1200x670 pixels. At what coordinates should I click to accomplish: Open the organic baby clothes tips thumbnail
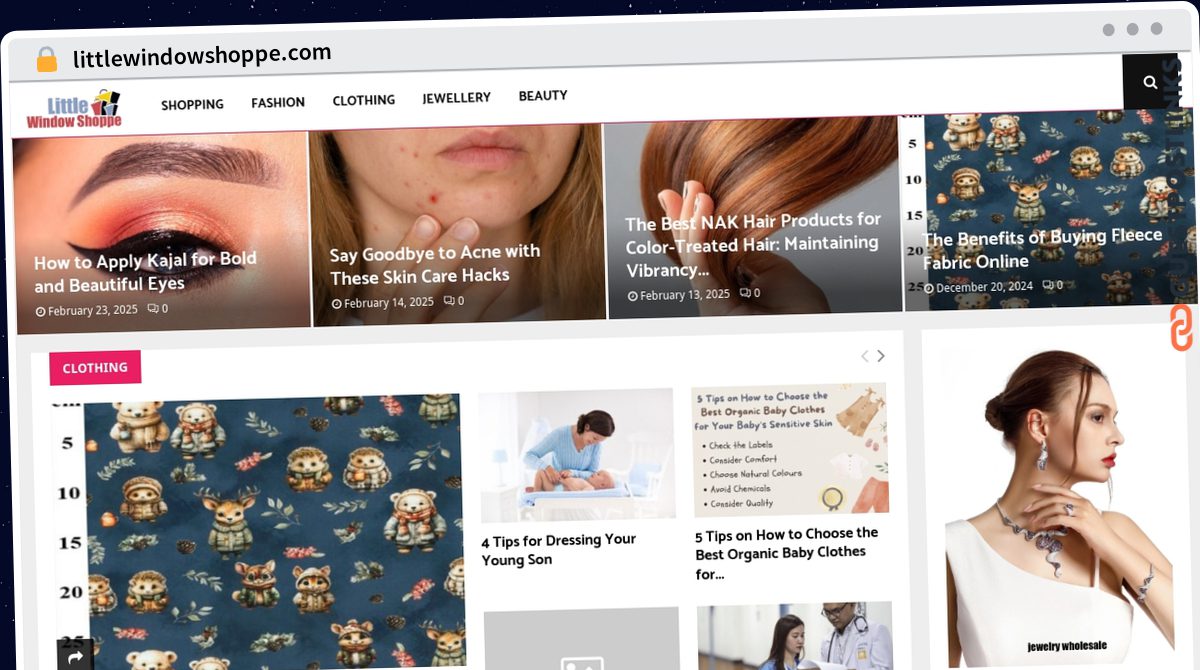click(x=790, y=451)
